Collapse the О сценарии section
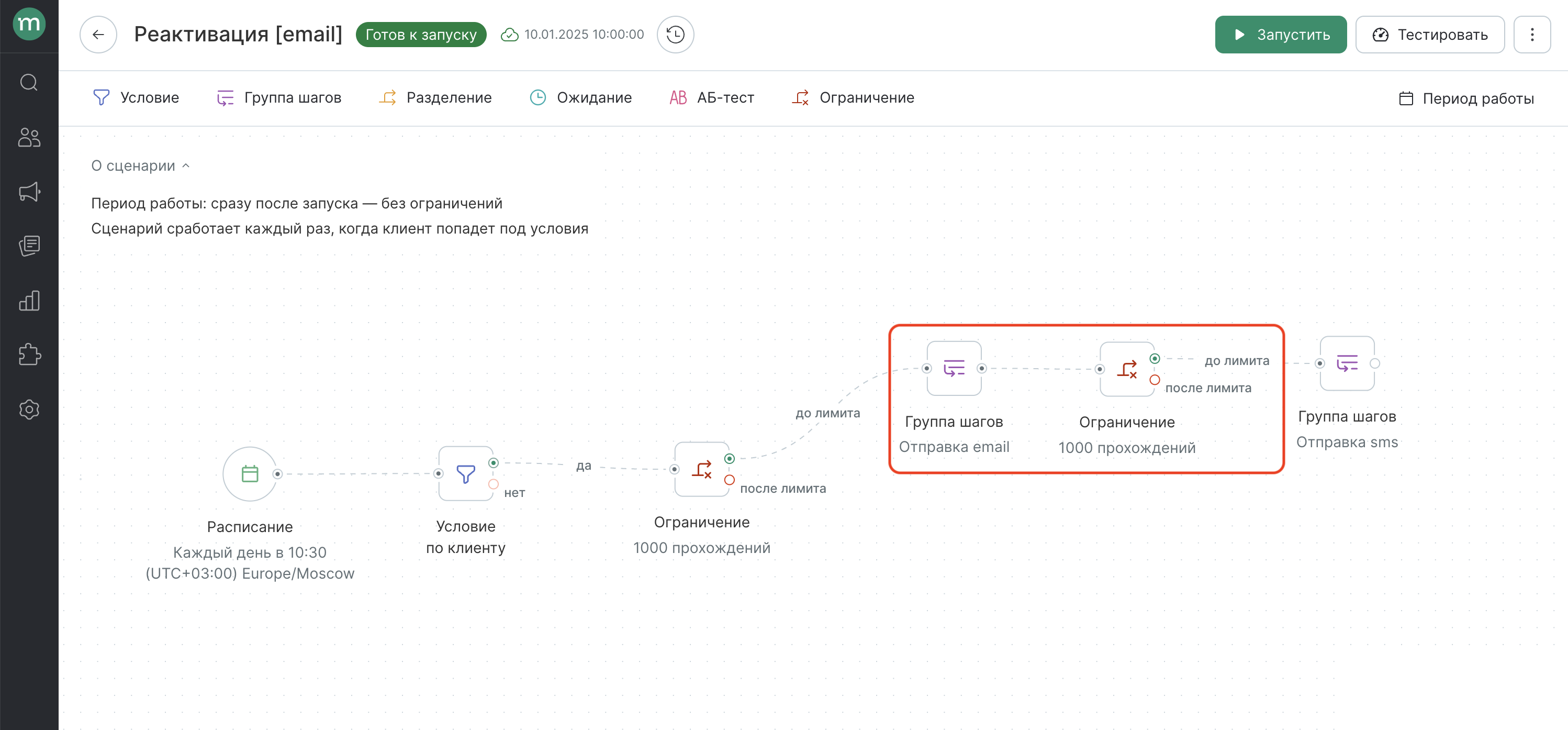 click(x=141, y=165)
